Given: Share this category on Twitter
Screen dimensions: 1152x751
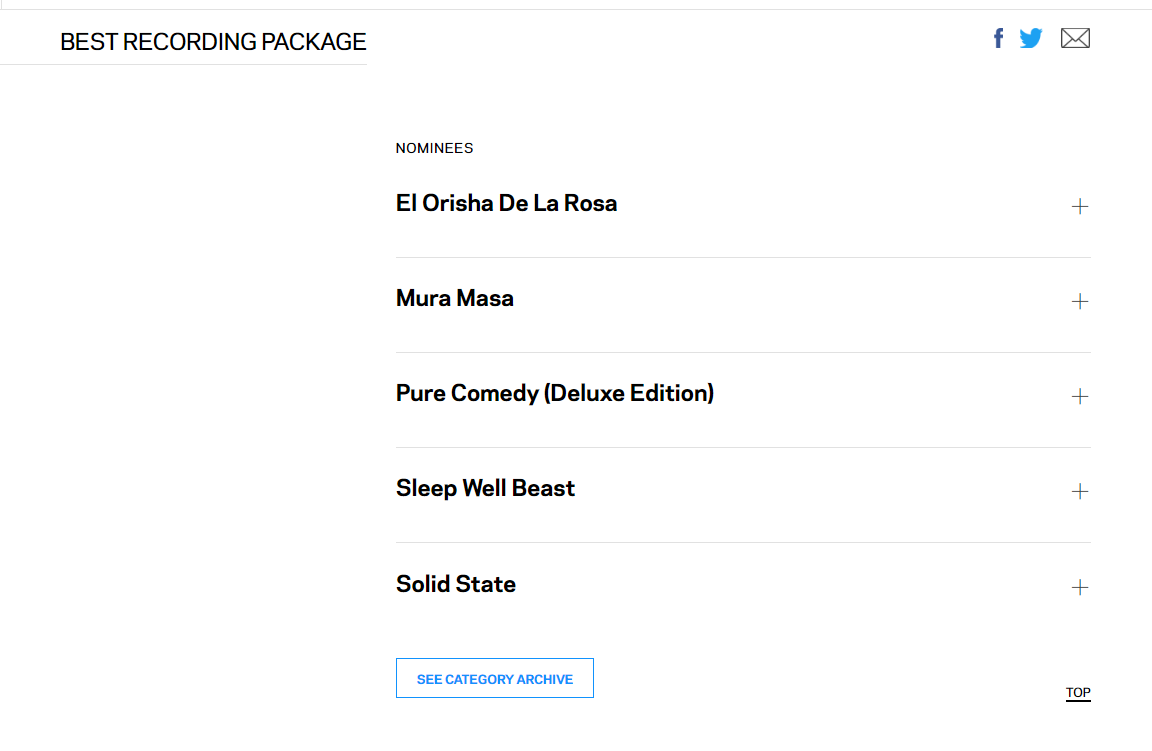Looking at the screenshot, I should pos(1031,39).
